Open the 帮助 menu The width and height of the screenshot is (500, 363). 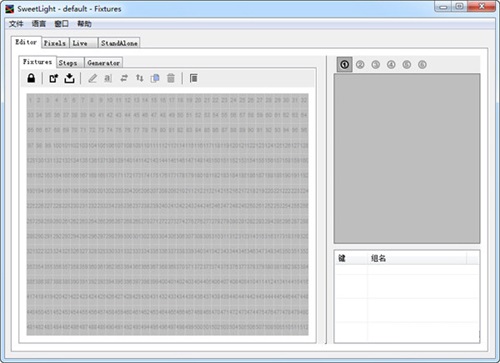click(84, 24)
